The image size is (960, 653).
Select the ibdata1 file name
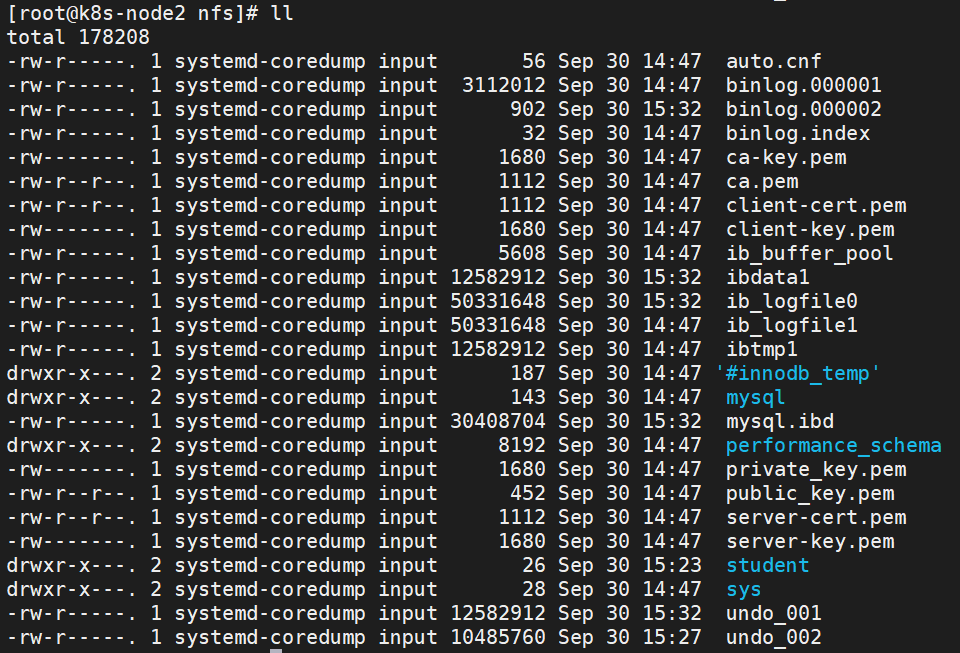(x=767, y=278)
